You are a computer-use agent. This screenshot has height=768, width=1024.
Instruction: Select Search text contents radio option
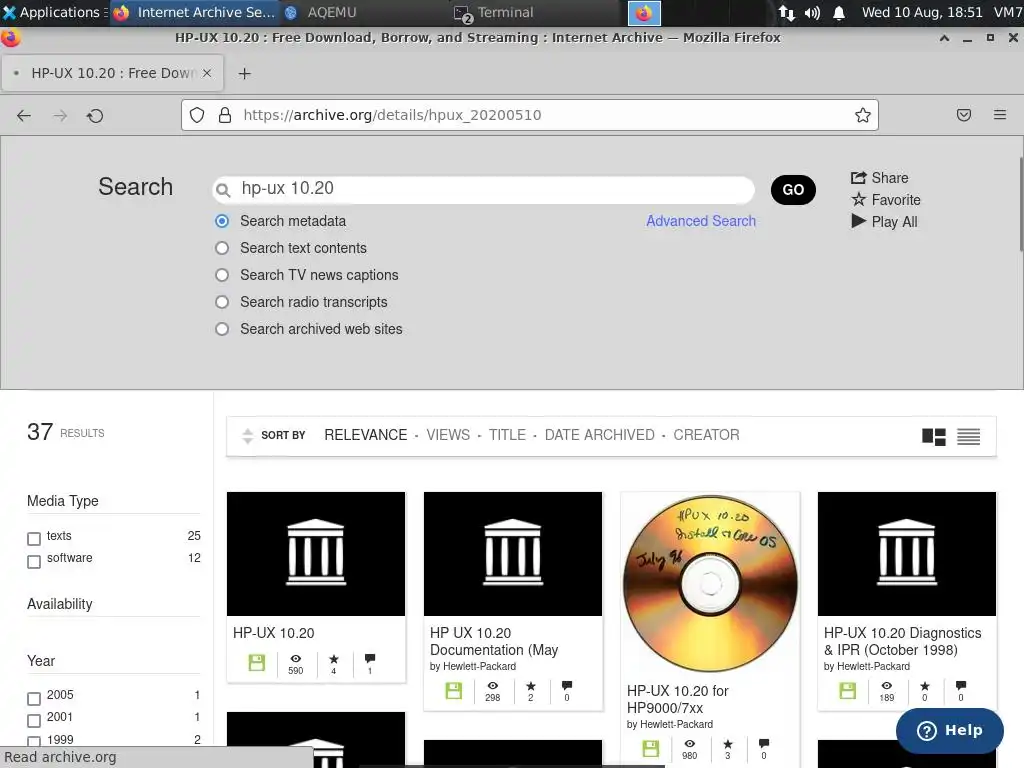(x=222, y=248)
